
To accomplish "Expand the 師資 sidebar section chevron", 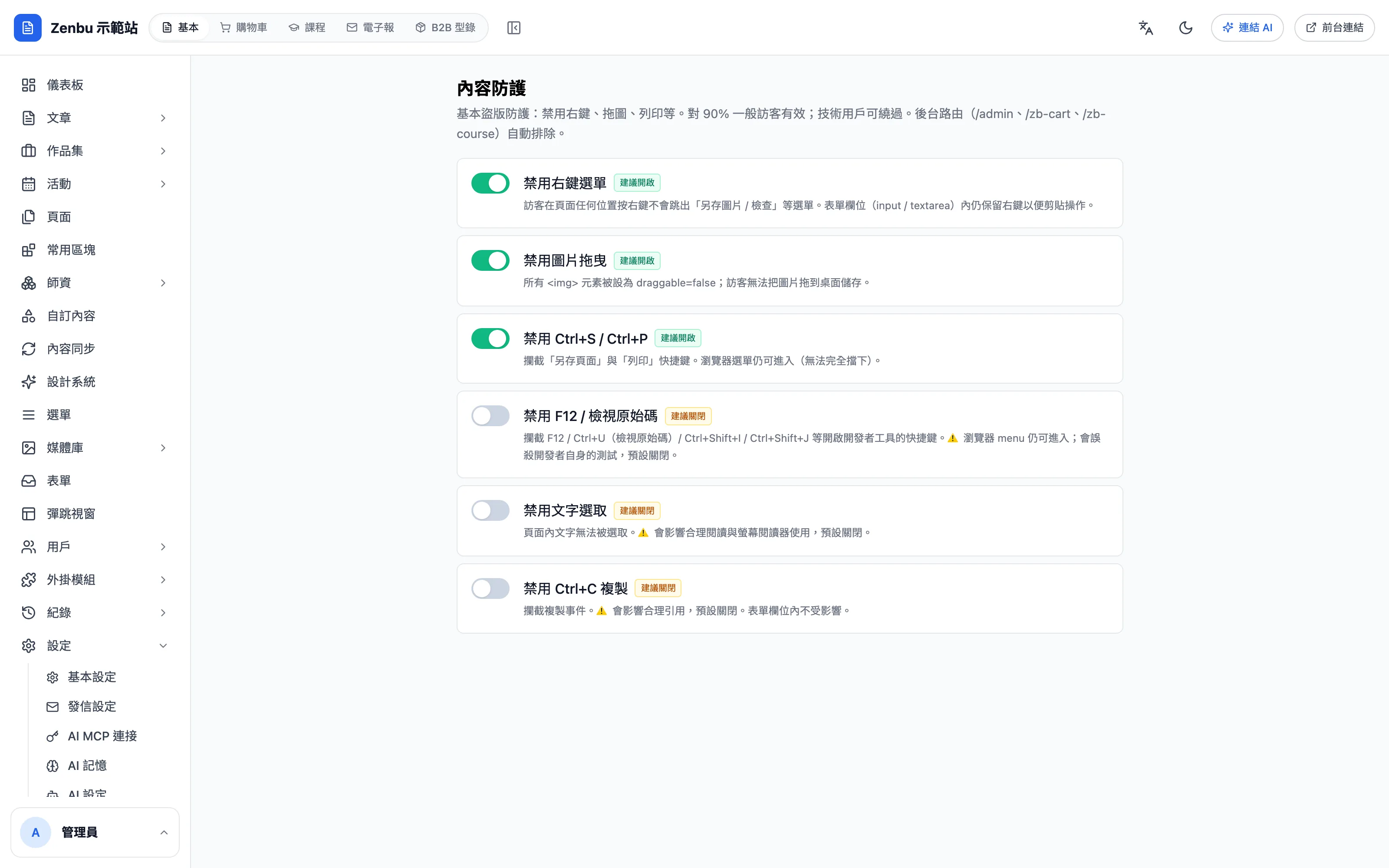I will click(x=163, y=283).
